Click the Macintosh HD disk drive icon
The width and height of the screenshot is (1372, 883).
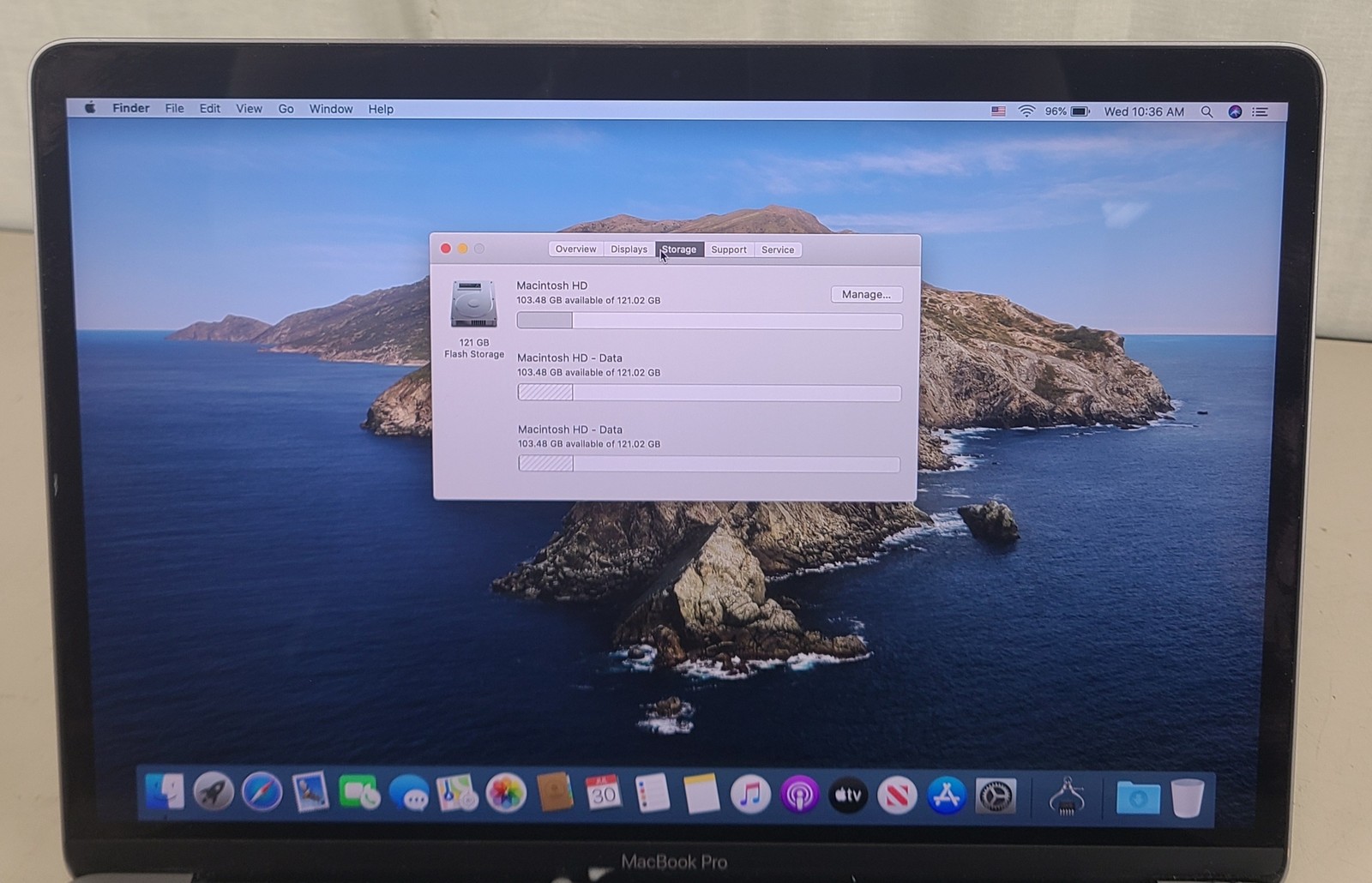point(474,304)
